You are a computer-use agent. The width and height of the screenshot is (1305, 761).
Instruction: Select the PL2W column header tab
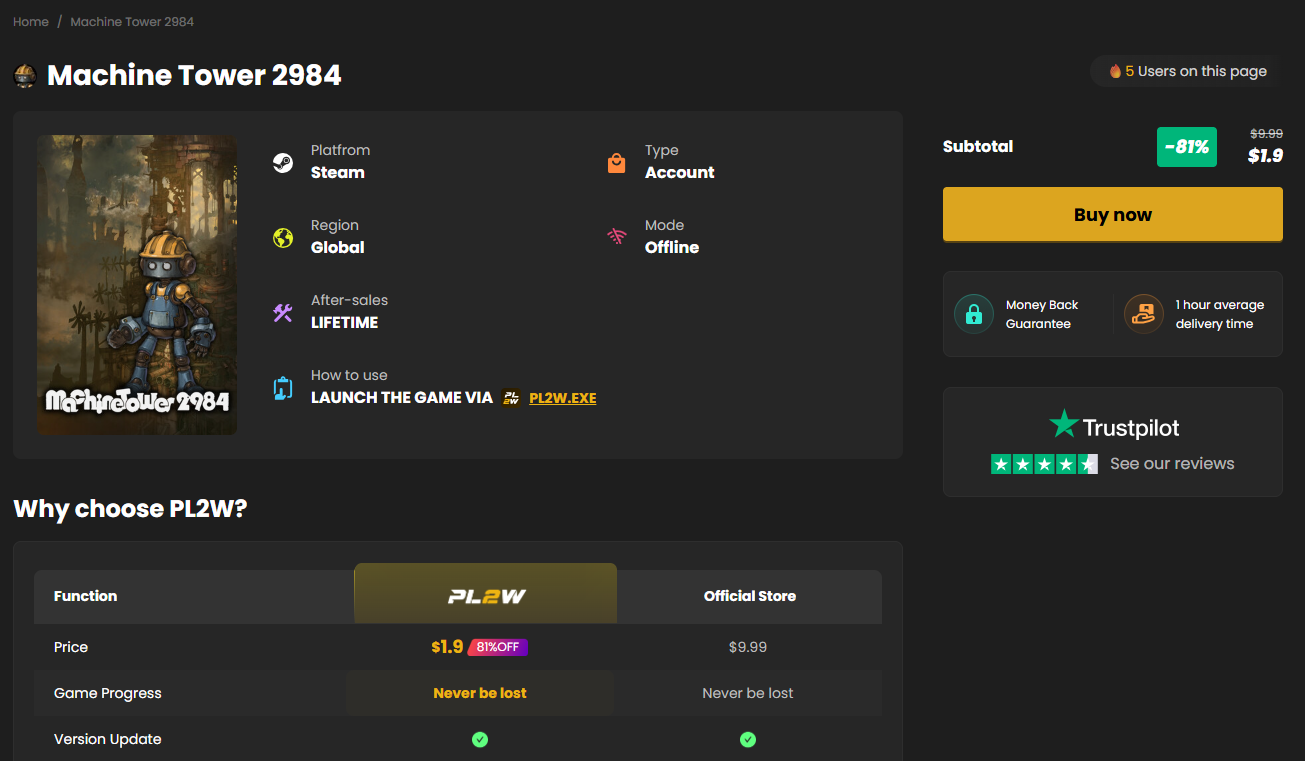485,594
